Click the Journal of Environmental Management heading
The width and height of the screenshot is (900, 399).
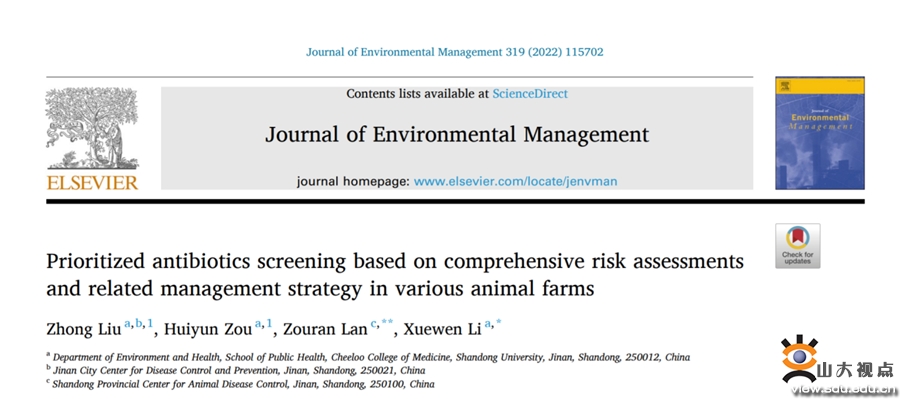click(457, 134)
